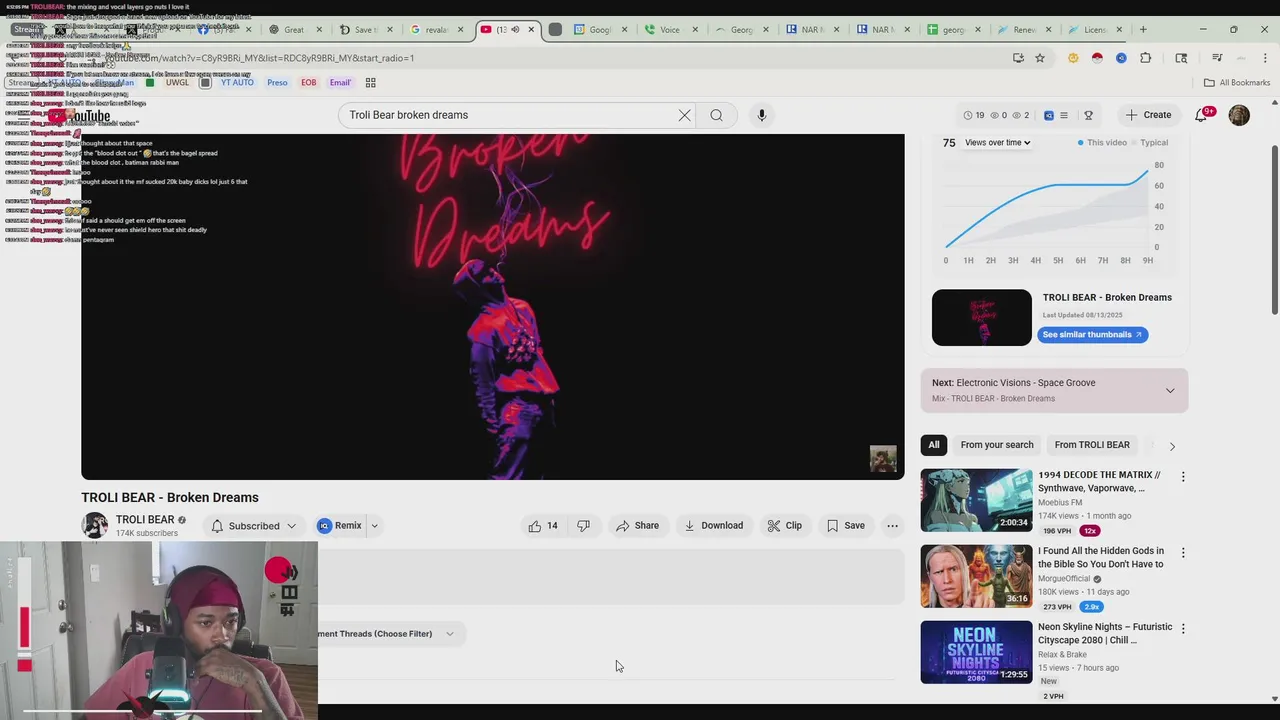This screenshot has width=1280, height=720.
Task: Open All Bookmarks folder
Action: coord(1237,83)
